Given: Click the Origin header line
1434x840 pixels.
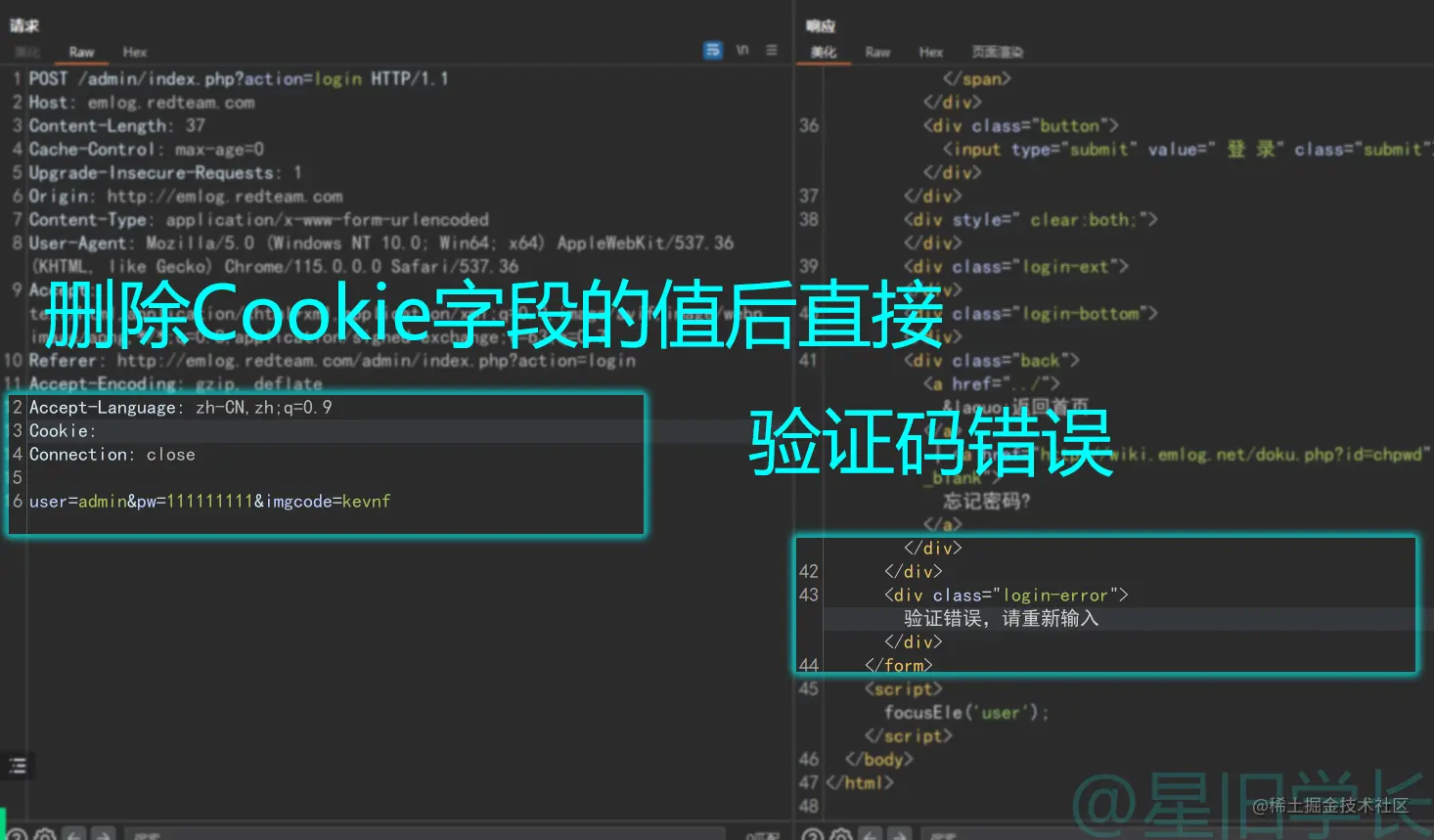Looking at the screenshot, I should tap(186, 196).
